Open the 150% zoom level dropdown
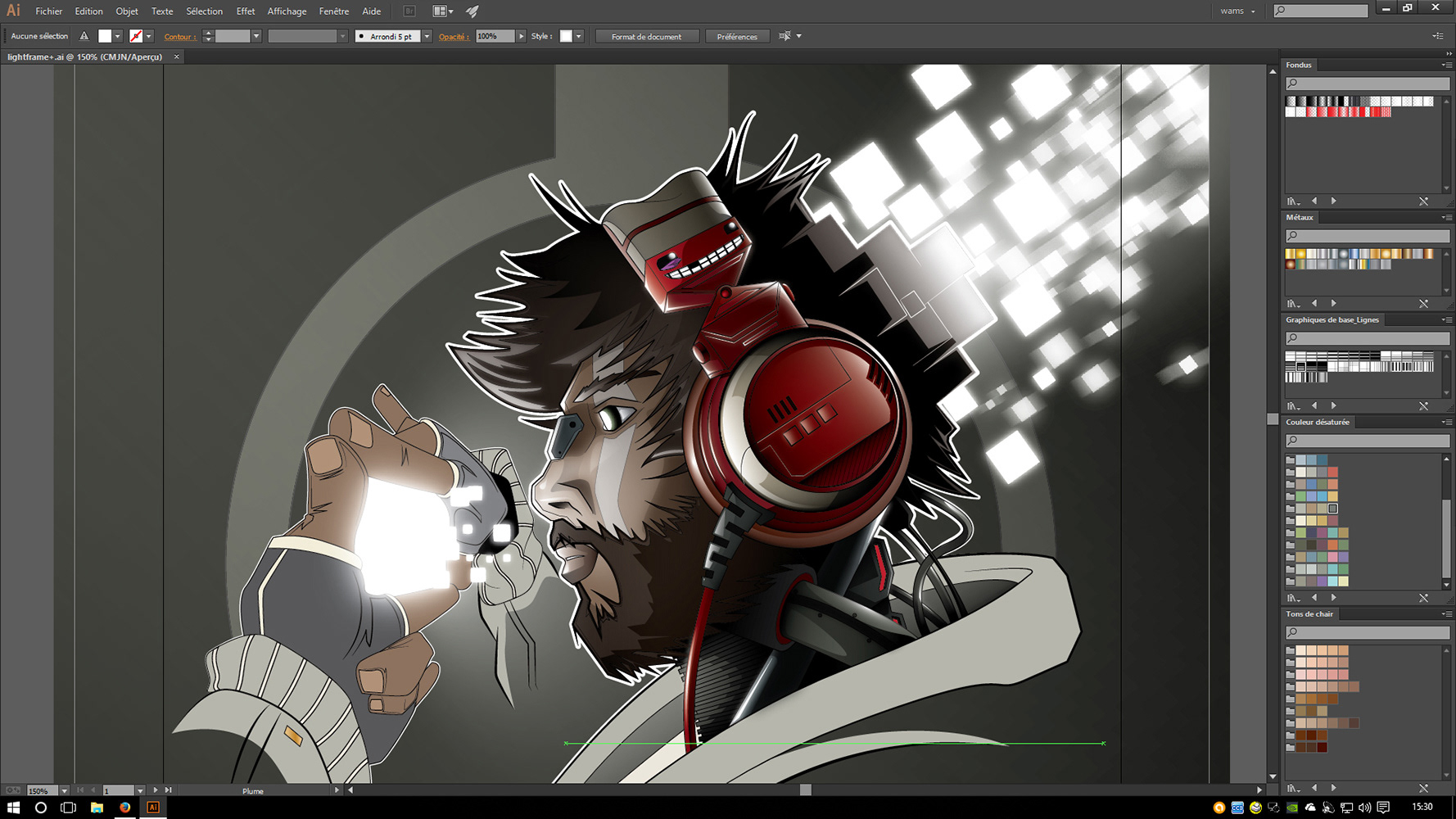The width and height of the screenshot is (1456, 819). point(64,790)
